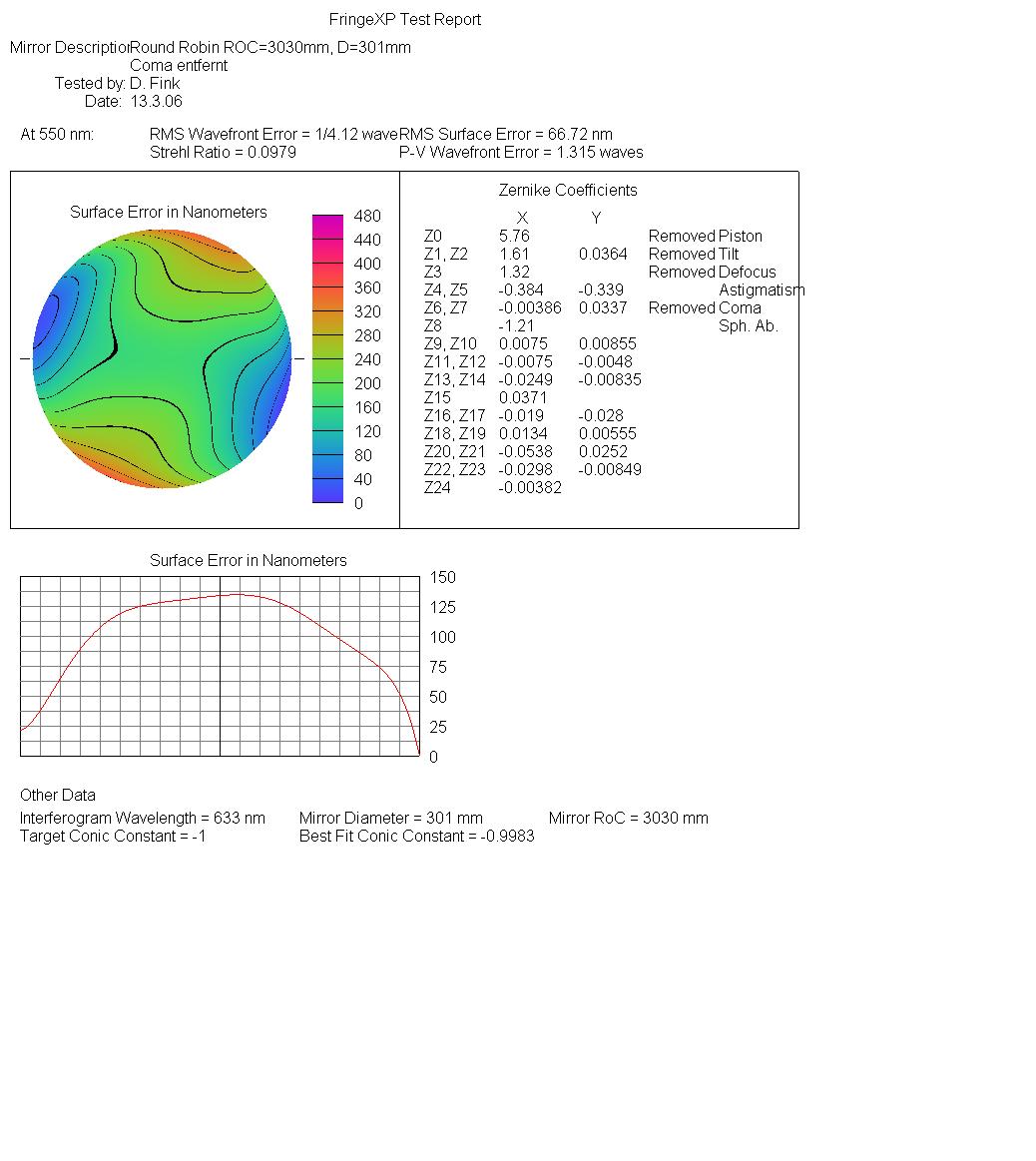Click the '75' axis label on profile plot

tap(437, 667)
